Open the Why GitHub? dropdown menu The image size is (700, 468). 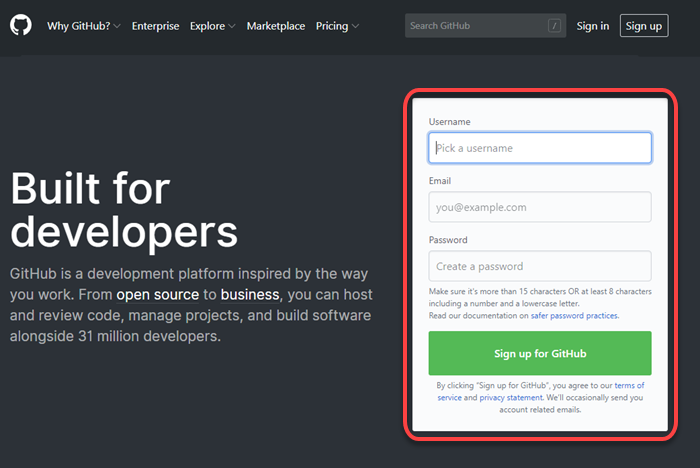(x=83, y=26)
